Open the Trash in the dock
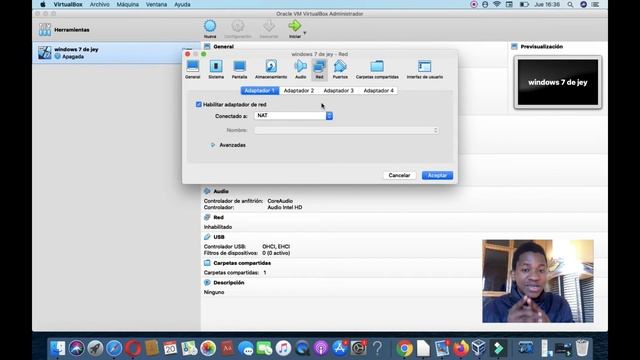This screenshot has width=640, height=360. (x=582, y=348)
